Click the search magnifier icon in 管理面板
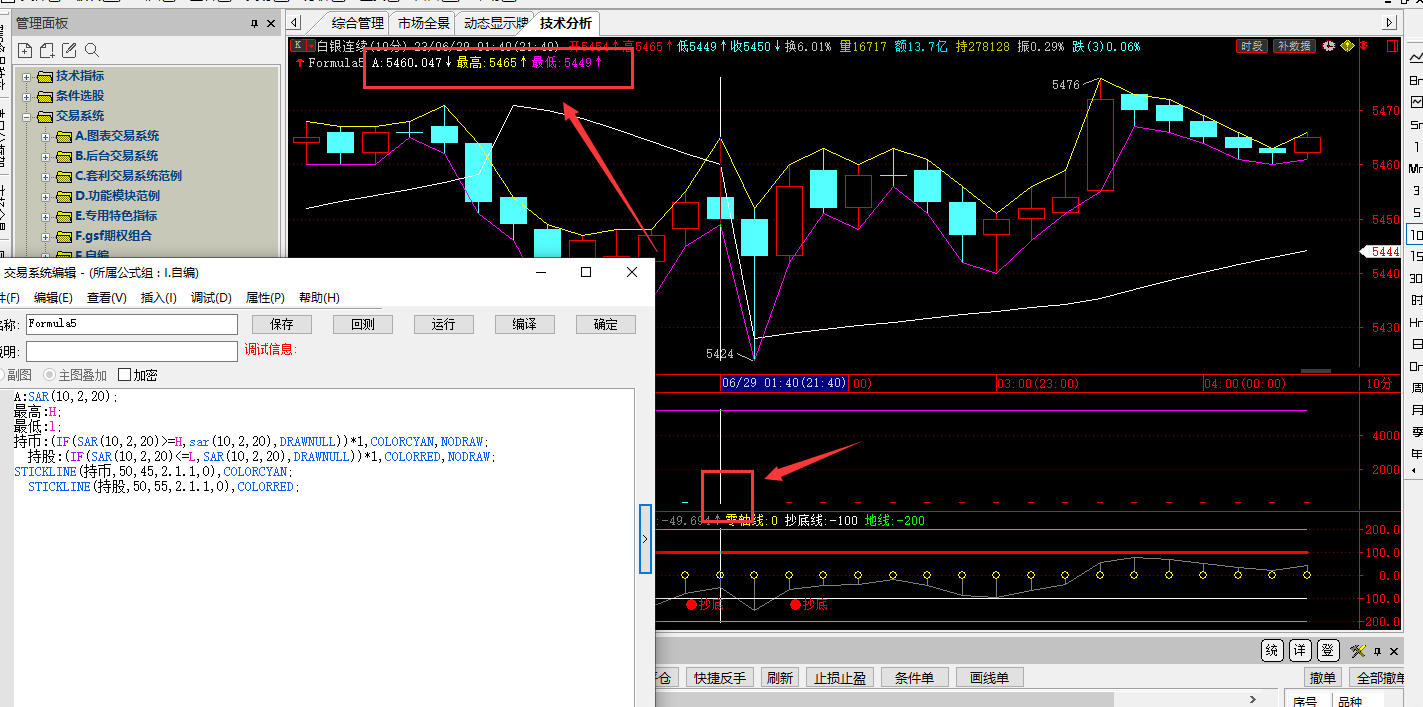The width and height of the screenshot is (1423, 707). point(92,50)
